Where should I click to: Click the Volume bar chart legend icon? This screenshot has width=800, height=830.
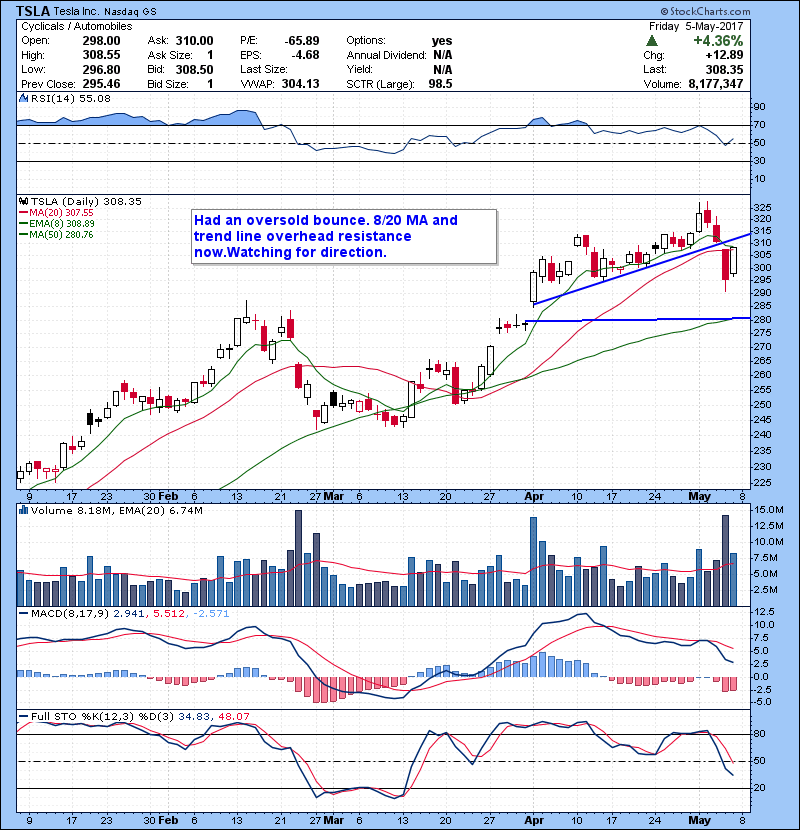click(x=23, y=510)
